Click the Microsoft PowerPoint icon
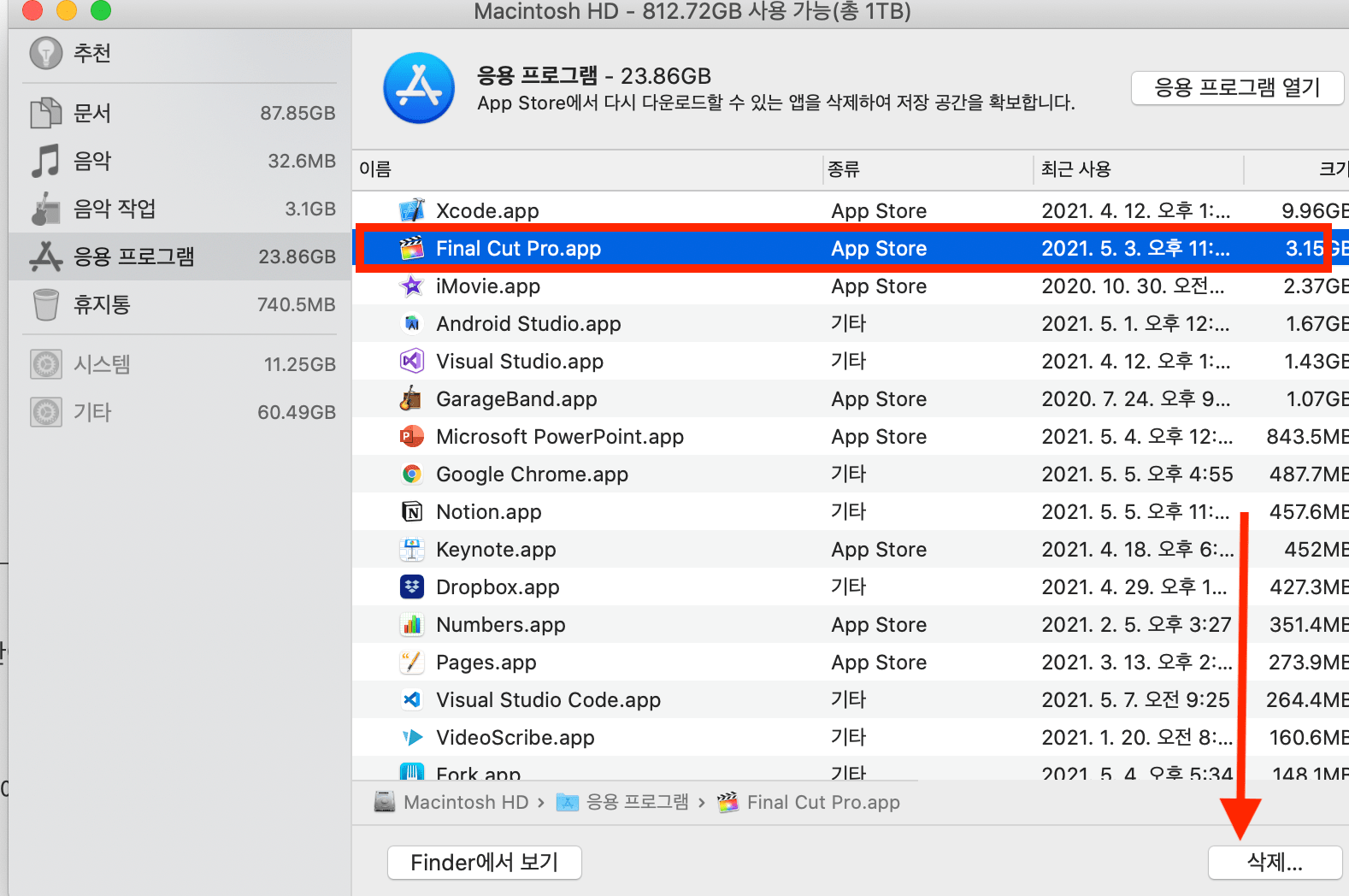The height and width of the screenshot is (896, 1349). pyautogui.click(x=412, y=436)
